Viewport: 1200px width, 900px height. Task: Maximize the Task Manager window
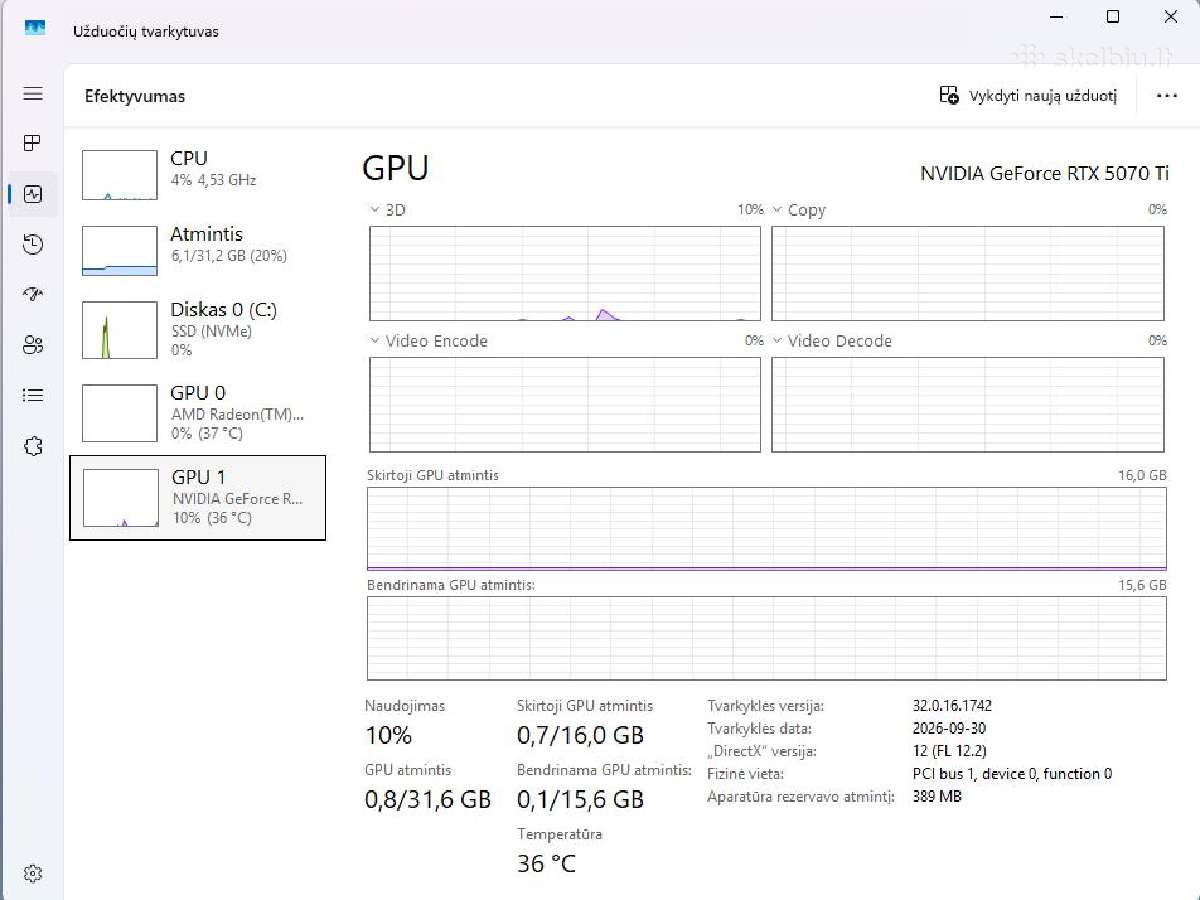[x=1113, y=17]
